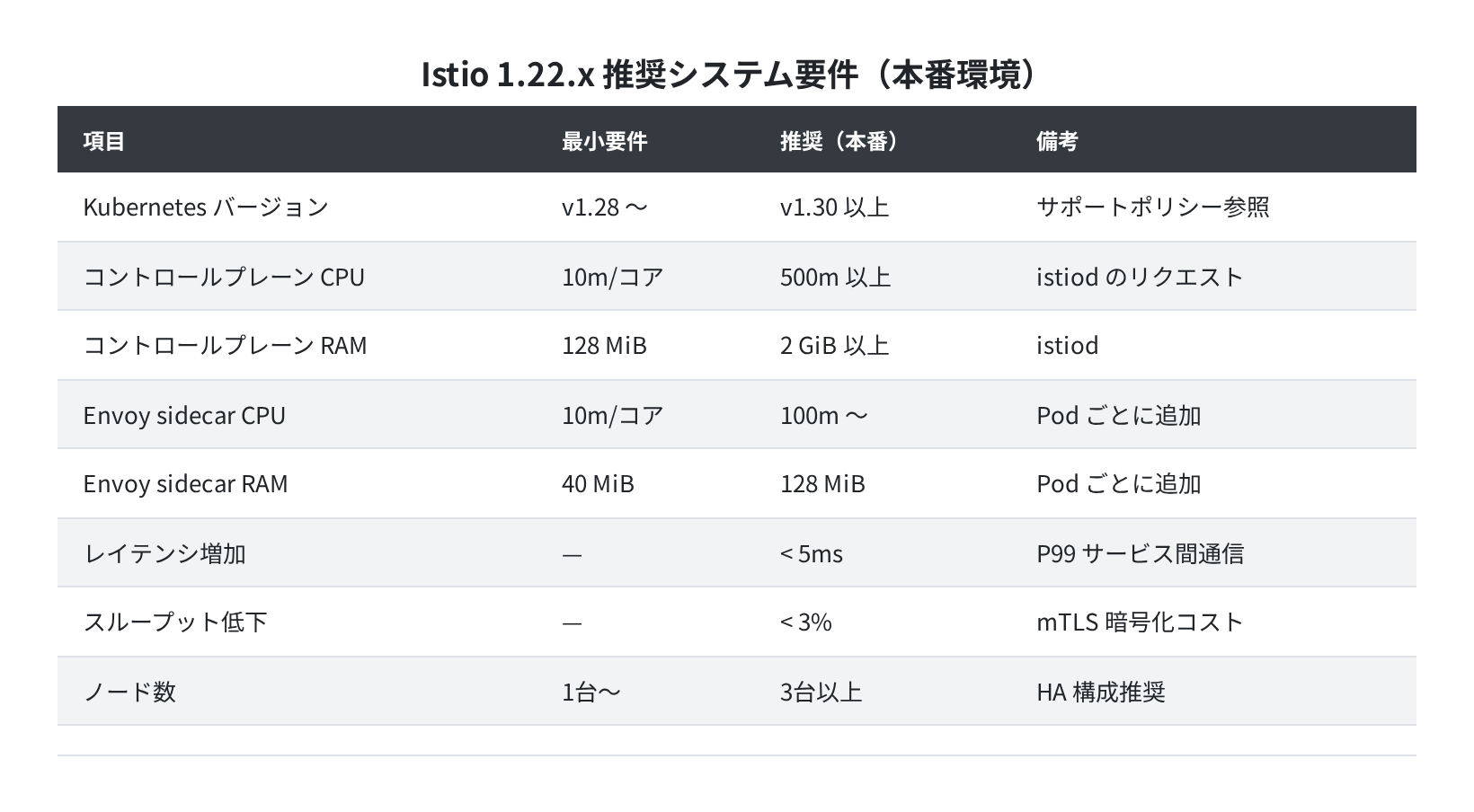Click the コントロールプレーン CPU row label
1474x812 pixels.
[224, 277]
